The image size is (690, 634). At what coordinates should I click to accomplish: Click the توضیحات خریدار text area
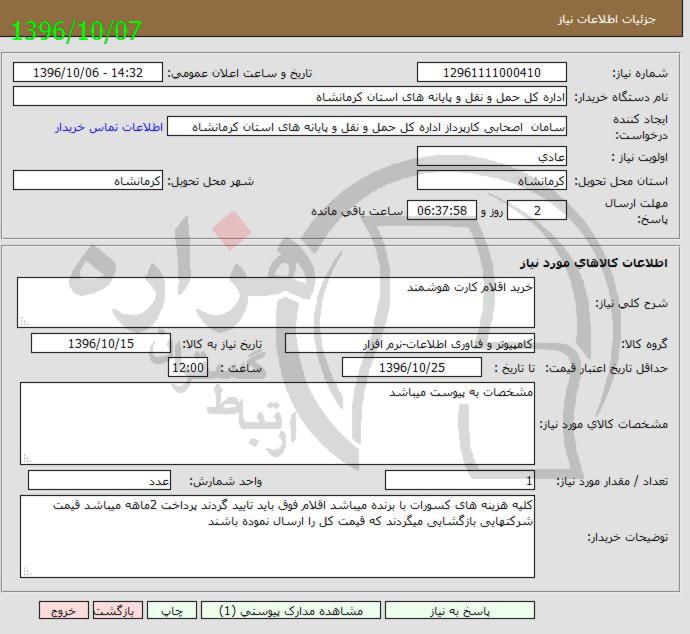pyautogui.click(x=277, y=536)
